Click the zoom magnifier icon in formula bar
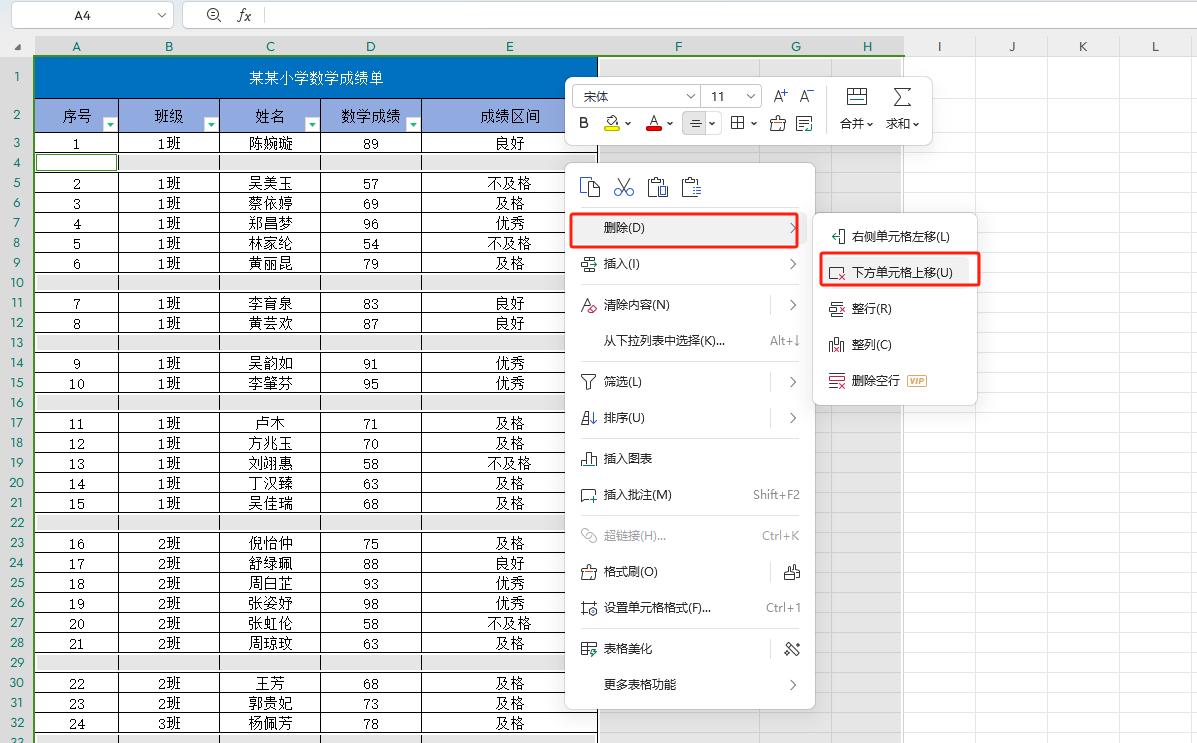 [214, 15]
